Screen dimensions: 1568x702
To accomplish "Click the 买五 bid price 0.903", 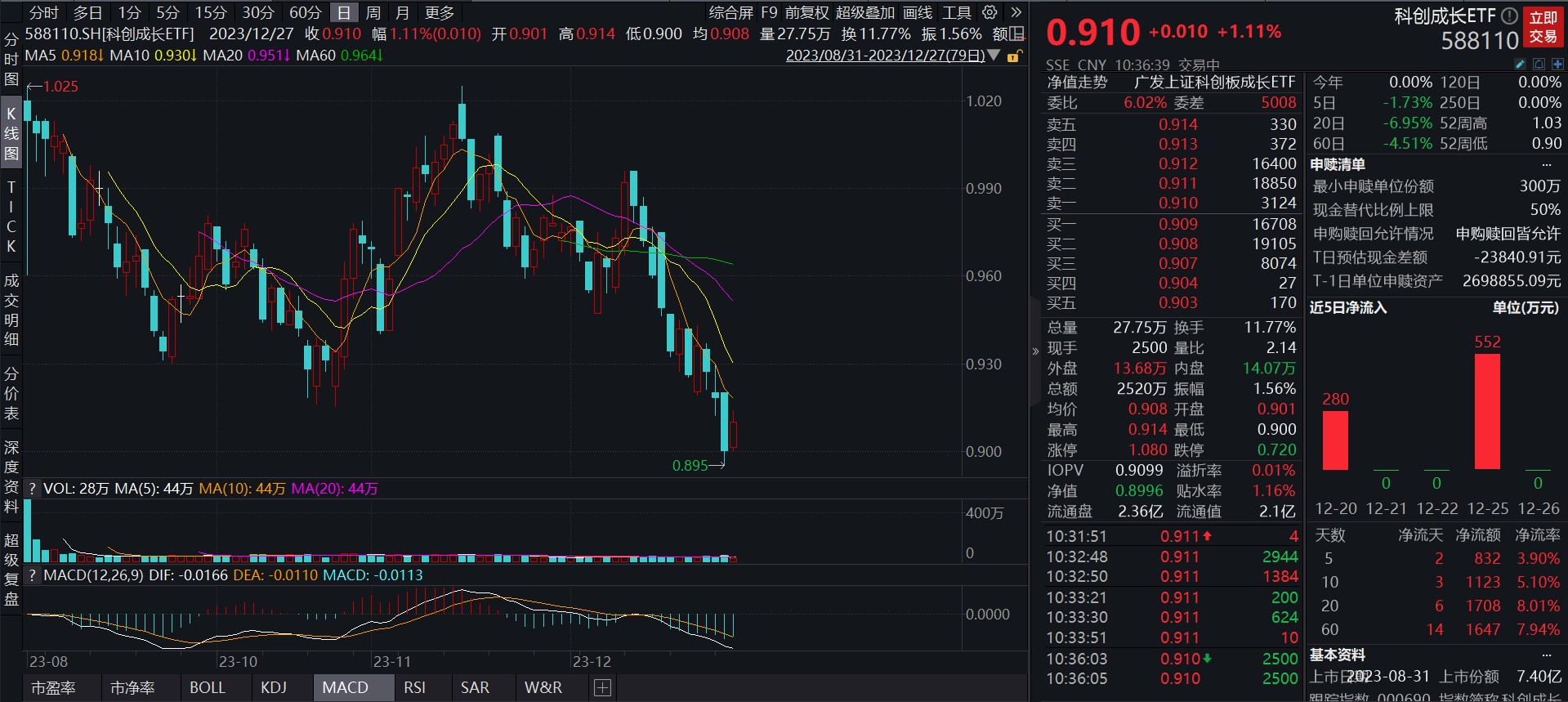I will click(x=1178, y=302).
